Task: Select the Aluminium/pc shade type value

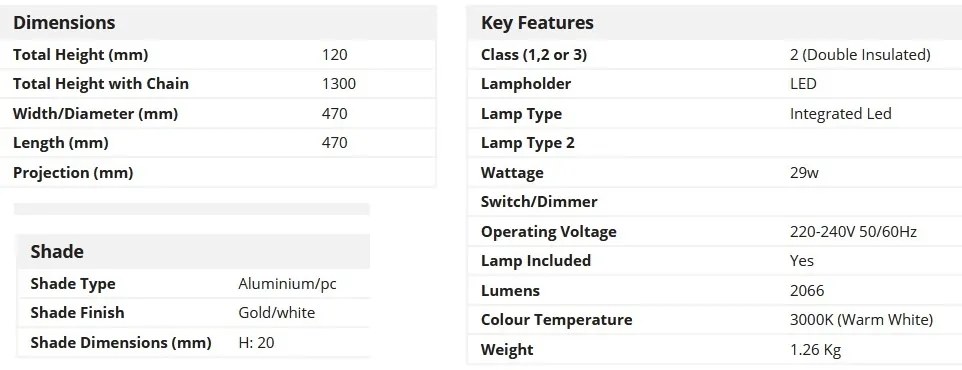Action: [287, 284]
